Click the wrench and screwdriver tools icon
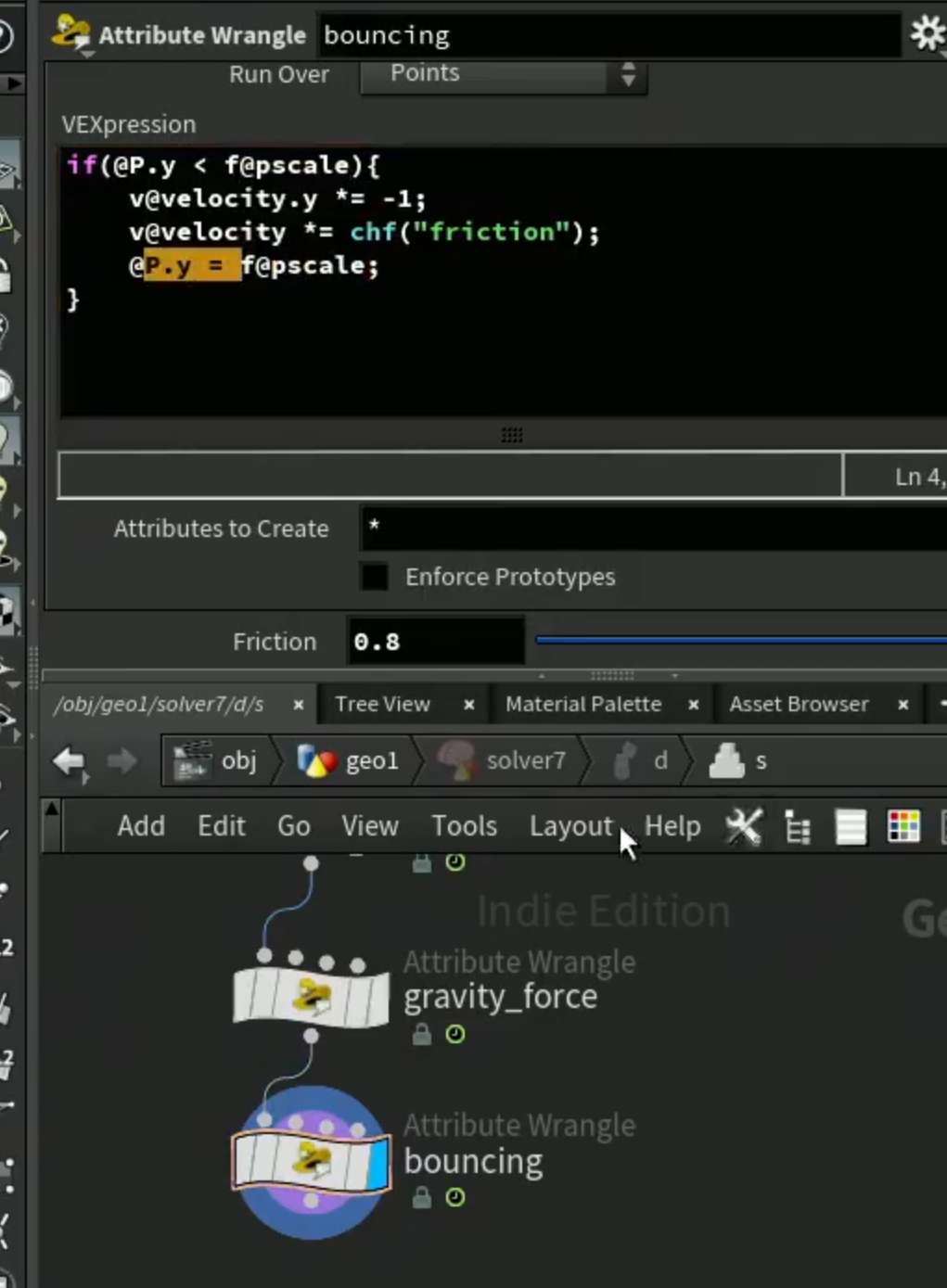Image resolution: width=947 pixels, height=1288 pixels. (x=743, y=826)
